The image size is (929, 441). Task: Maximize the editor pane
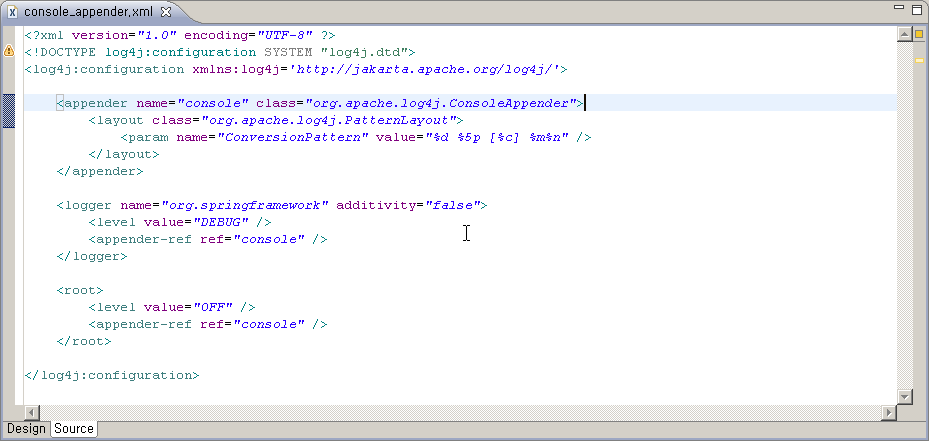[915, 11]
